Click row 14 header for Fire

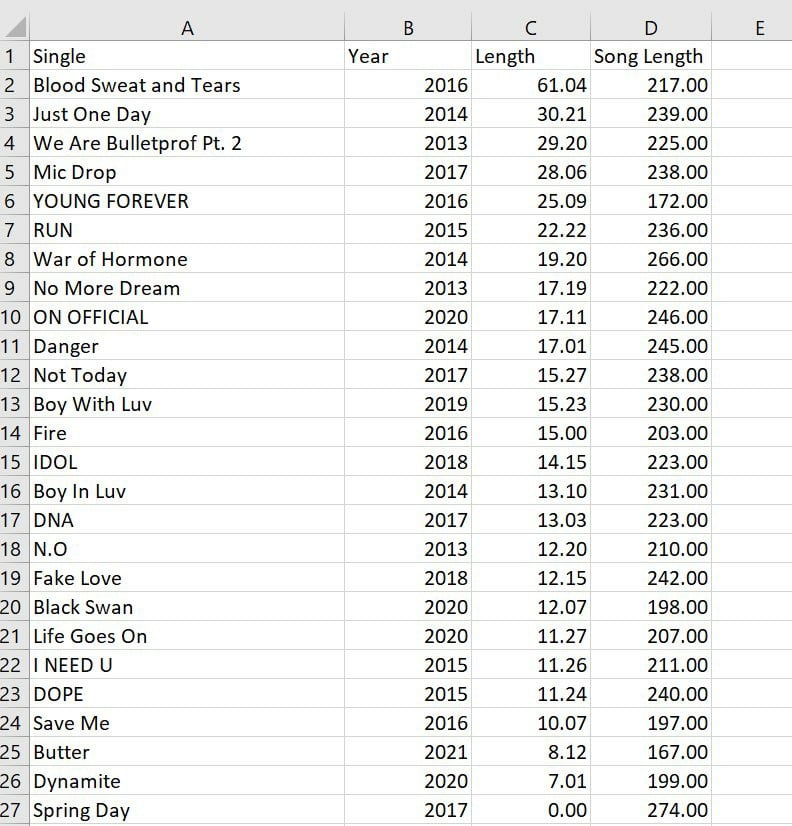[13, 433]
